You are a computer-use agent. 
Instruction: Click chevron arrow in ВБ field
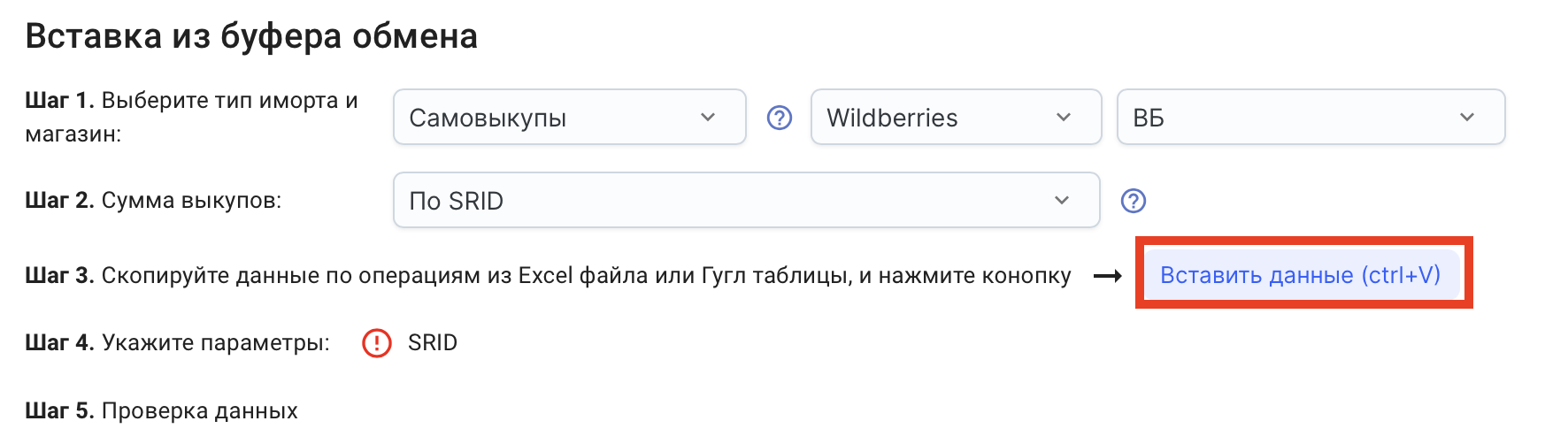point(1467,118)
